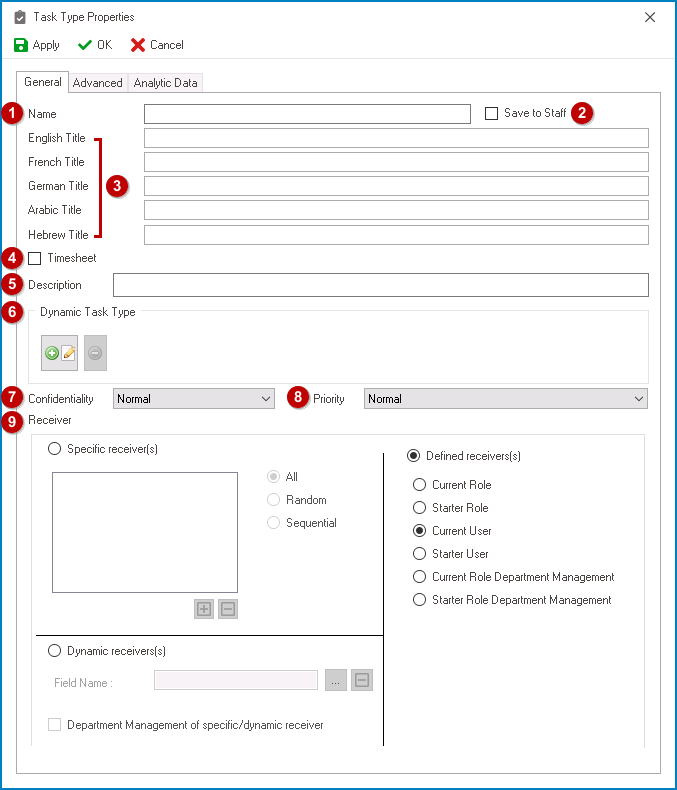Clear the dynamic receiver Field Name
677x790 pixels.
coord(362,680)
